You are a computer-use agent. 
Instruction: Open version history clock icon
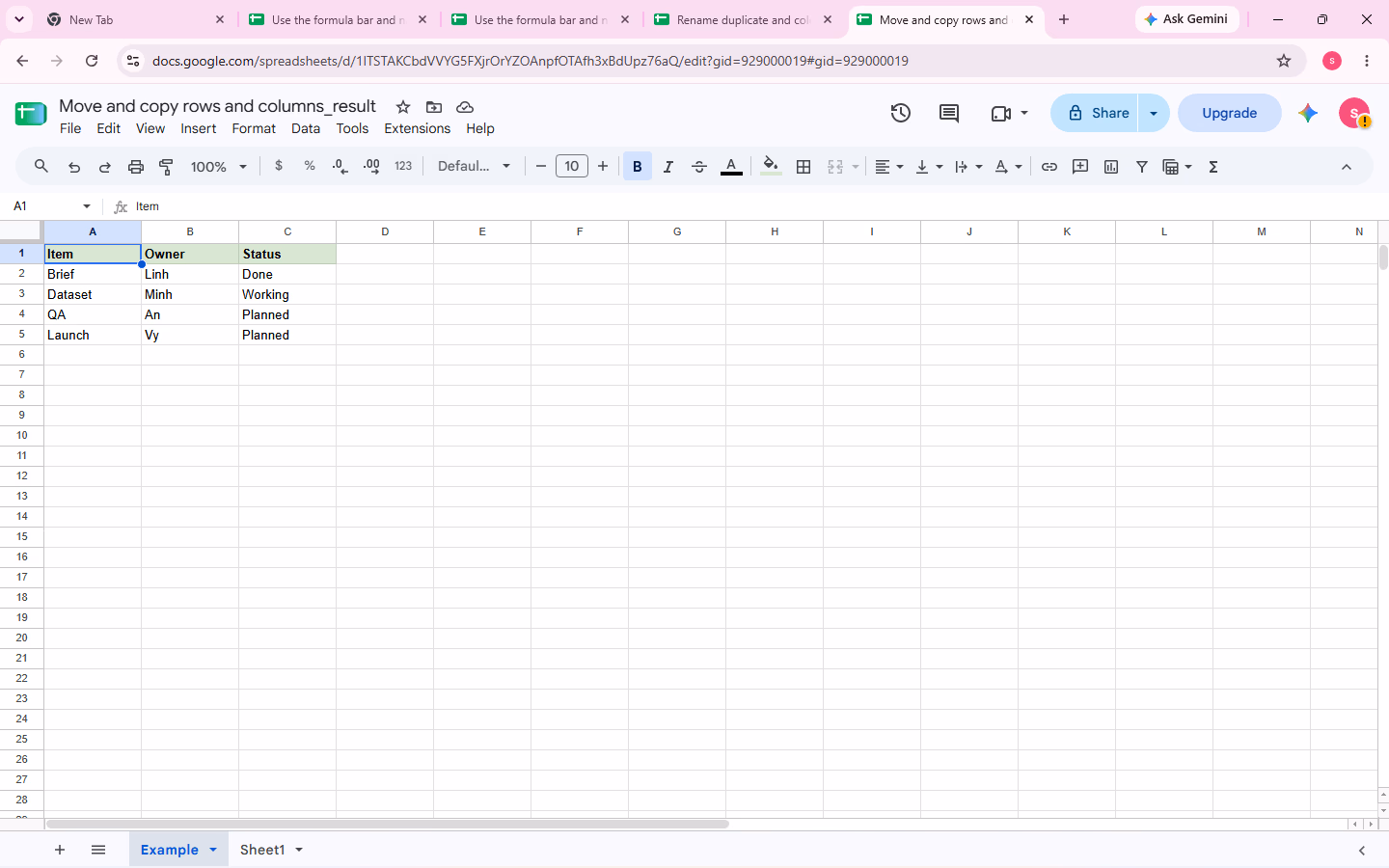pos(901,113)
